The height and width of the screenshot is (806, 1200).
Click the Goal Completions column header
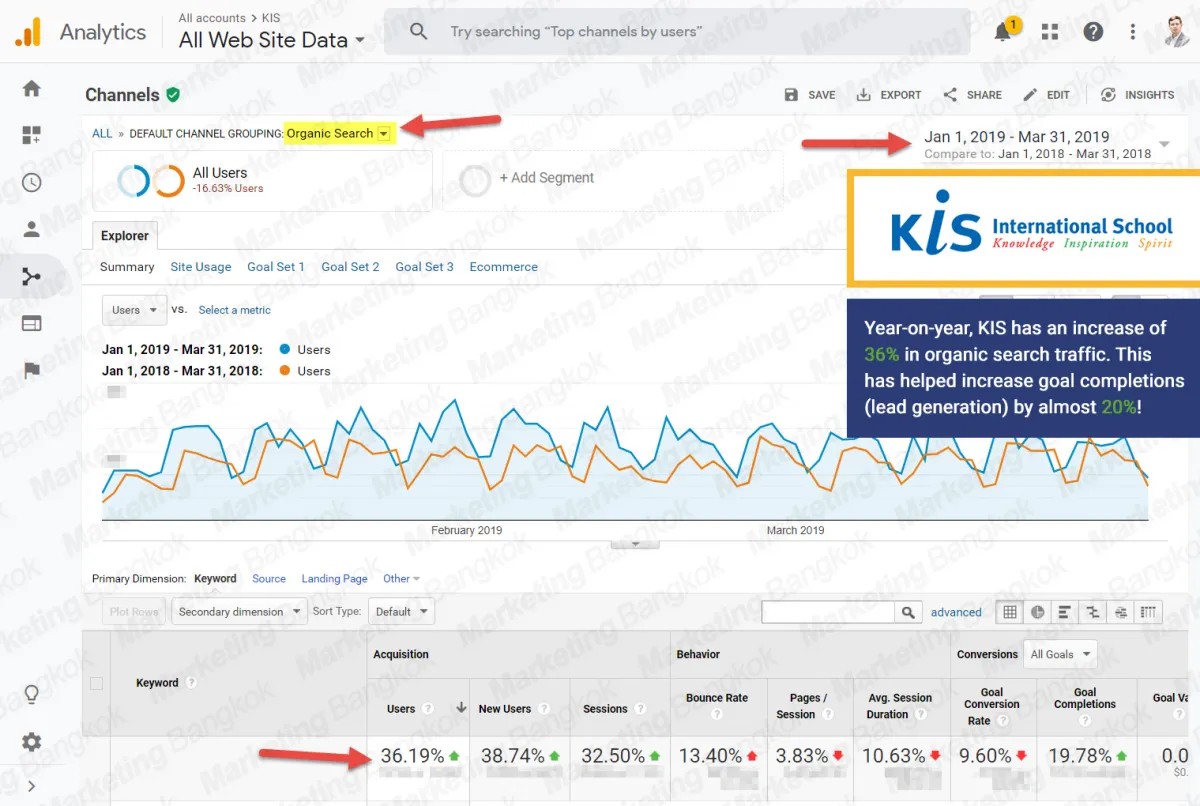pyautogui.click(x=1085, y=698)
